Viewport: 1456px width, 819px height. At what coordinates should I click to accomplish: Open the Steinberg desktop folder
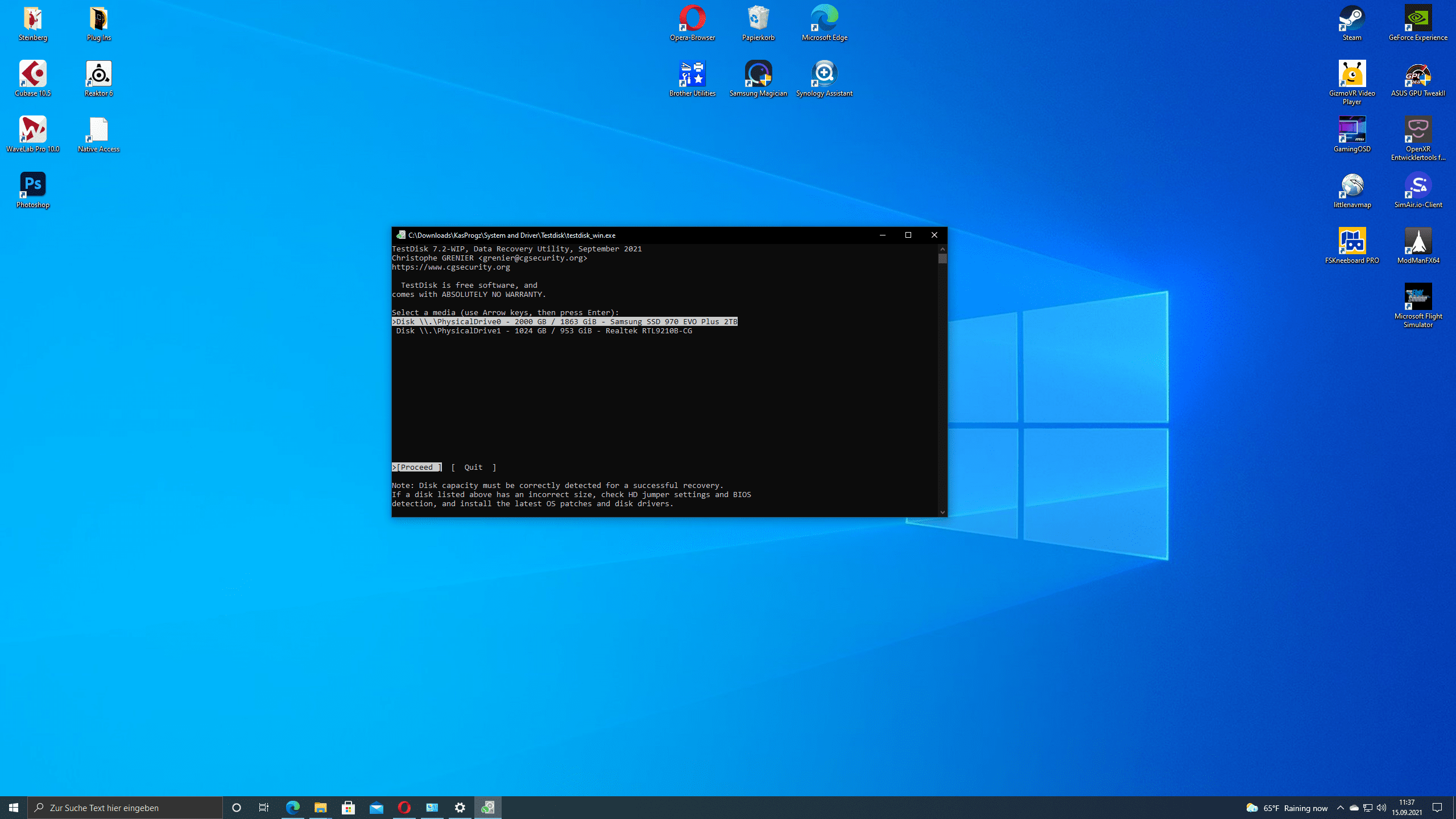click(33, 24)
